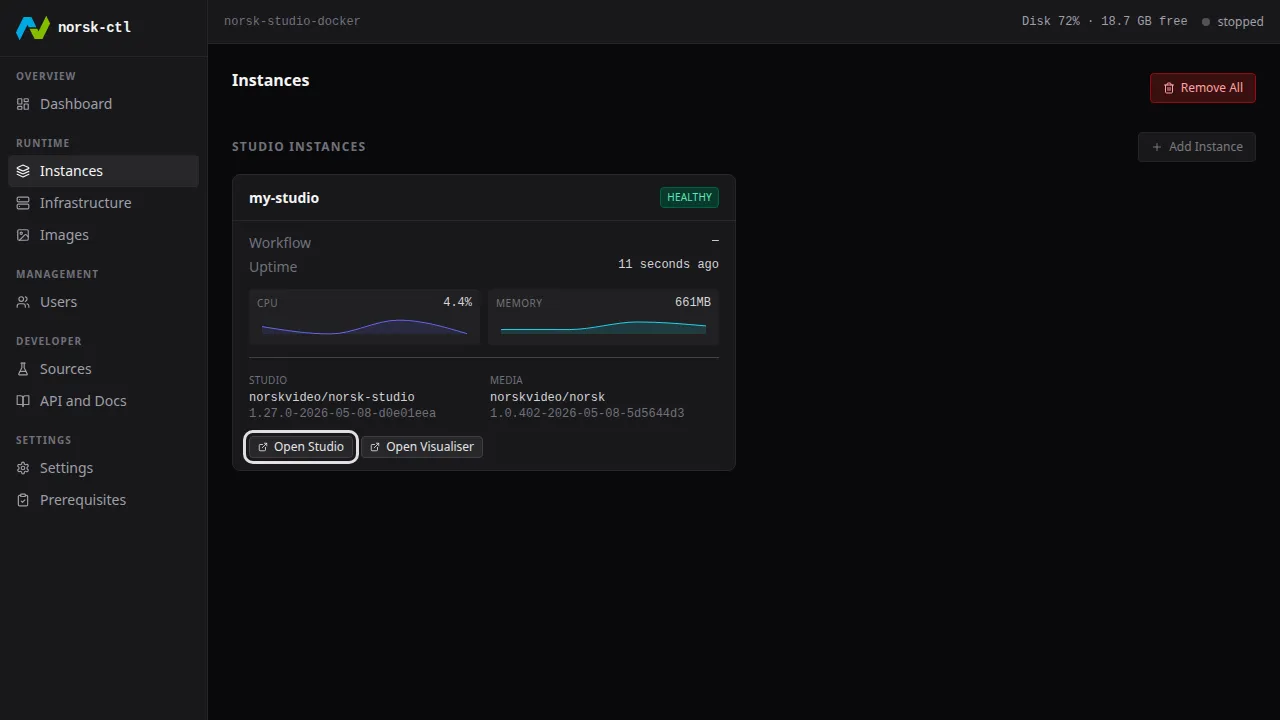Click the plus icon in Add Instance
The width and height of the screenshot is (1280, 720).
1157,147
